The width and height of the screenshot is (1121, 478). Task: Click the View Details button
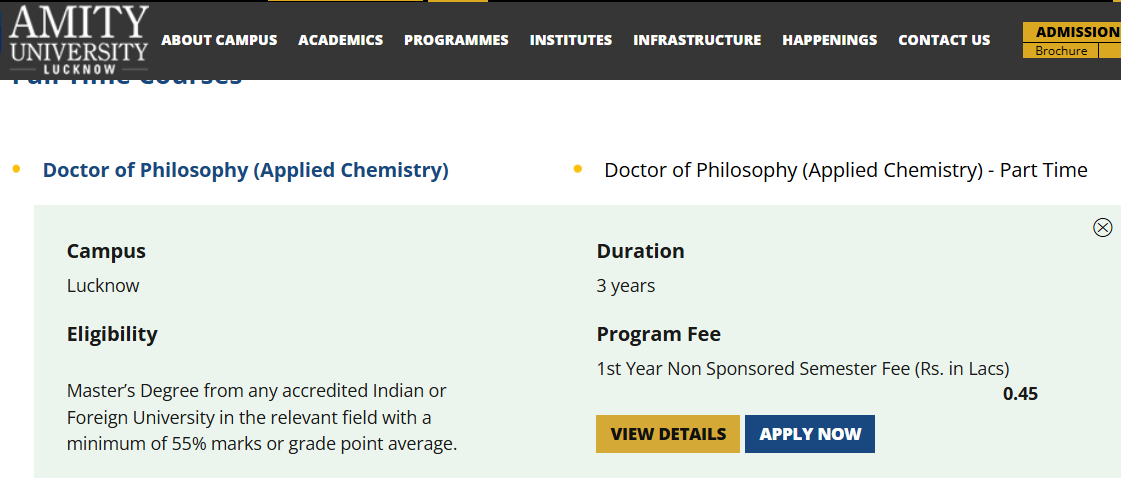pyautogui.click(x=668, y=434)
